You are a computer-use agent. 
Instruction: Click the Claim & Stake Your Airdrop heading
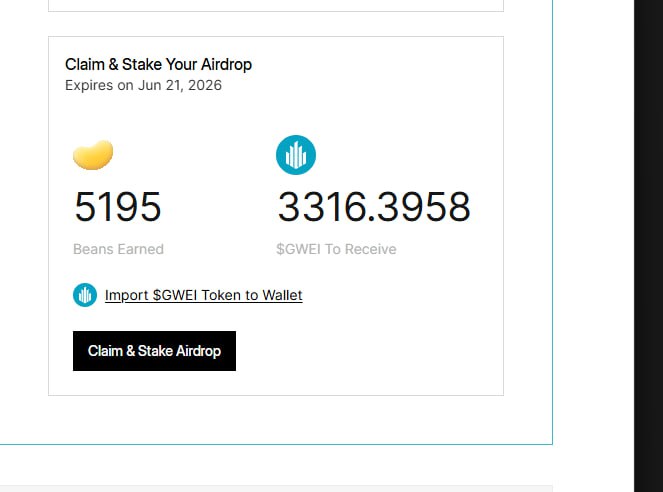(x=158, y=64)
